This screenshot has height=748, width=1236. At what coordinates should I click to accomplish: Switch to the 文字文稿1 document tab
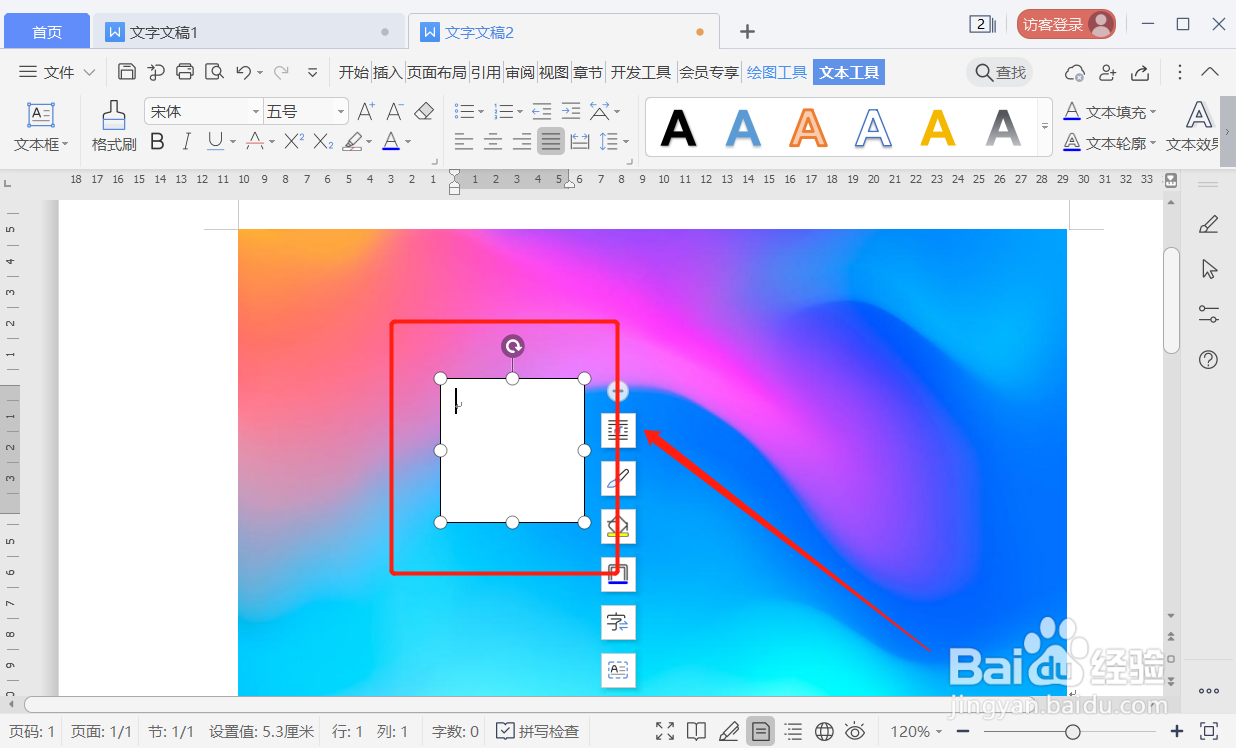(x=164, y=31)
